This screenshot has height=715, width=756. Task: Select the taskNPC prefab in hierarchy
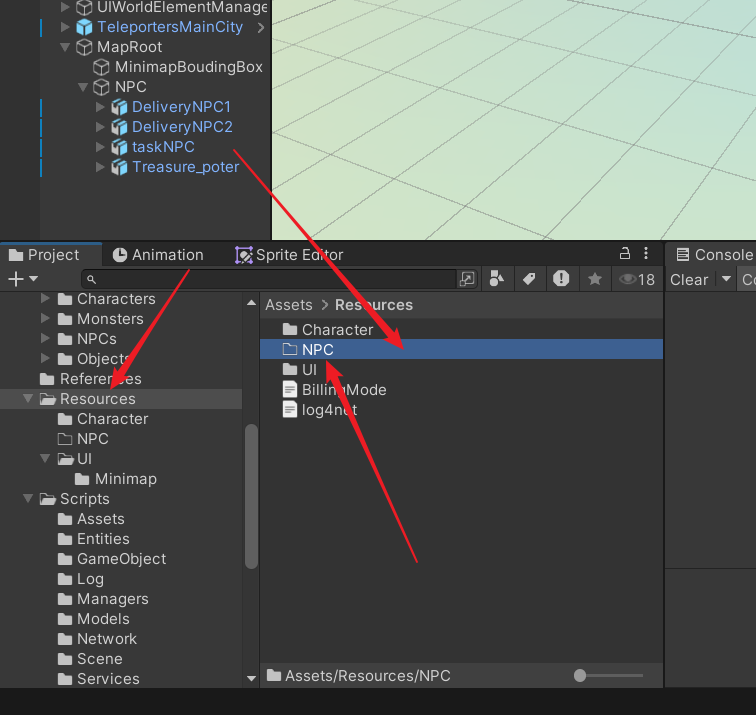(163, 147)
